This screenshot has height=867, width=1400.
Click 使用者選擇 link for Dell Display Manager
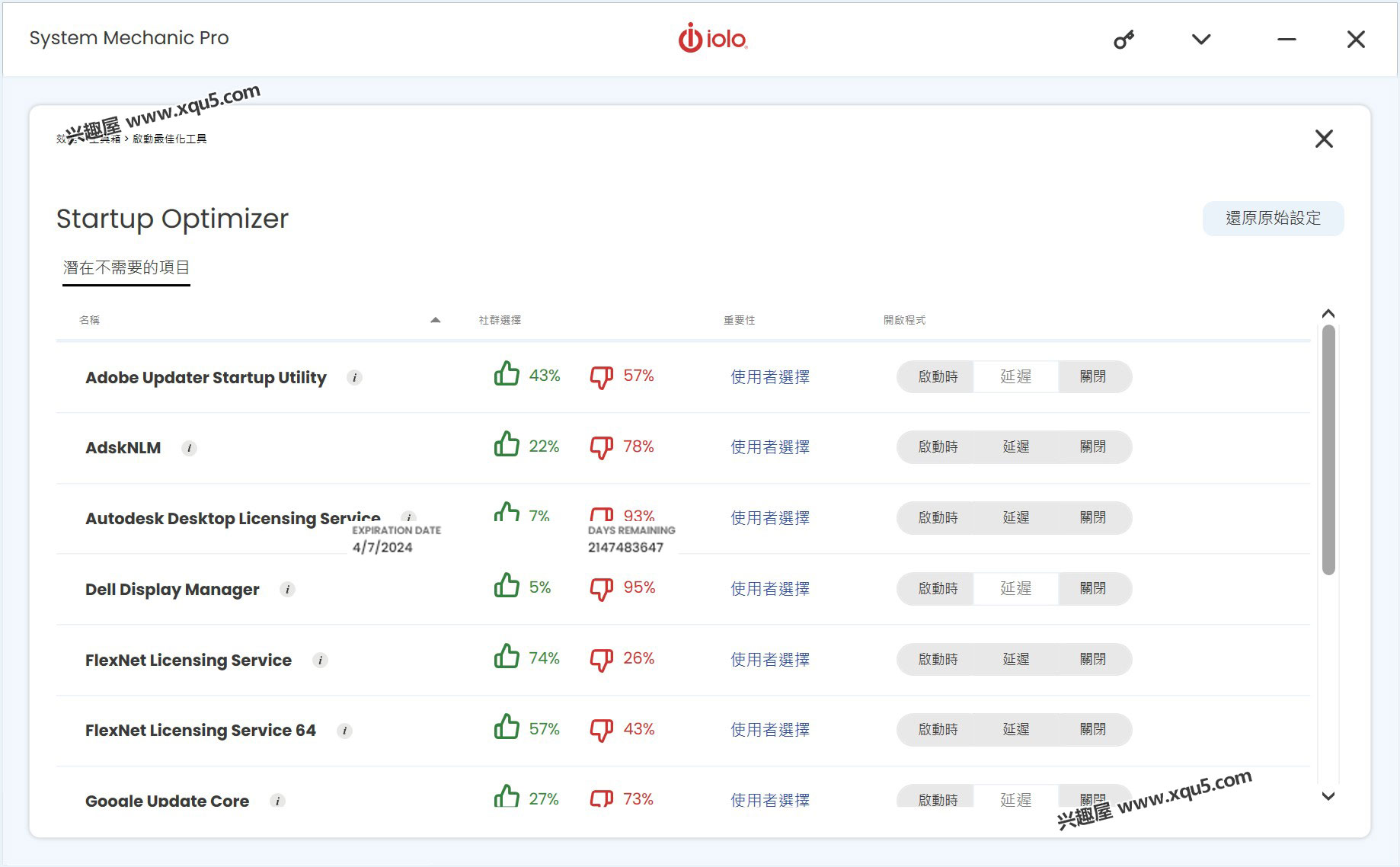(769, 589)
